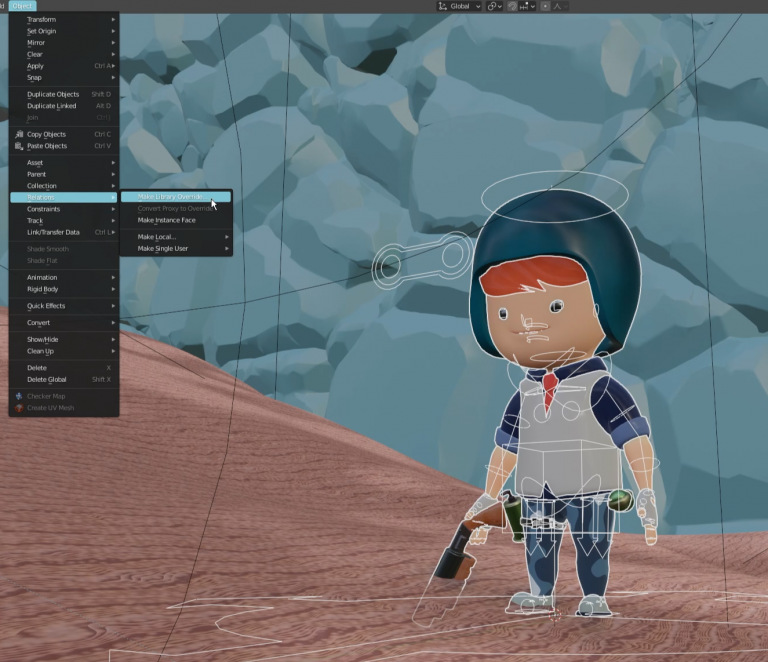Screen dimensions: 768x662
Task: Open the Object menu in header
Action: (23, 6)
